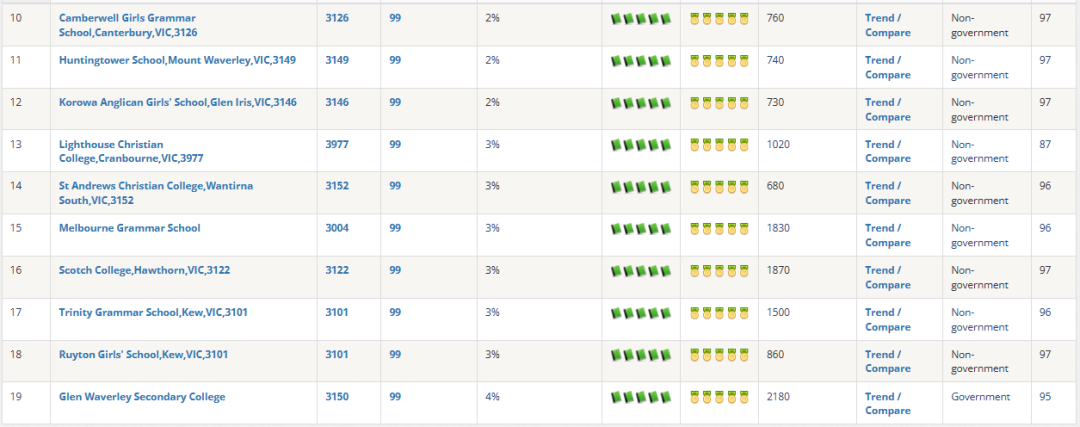Click postcode 3126 link

[x=337, y=18]
